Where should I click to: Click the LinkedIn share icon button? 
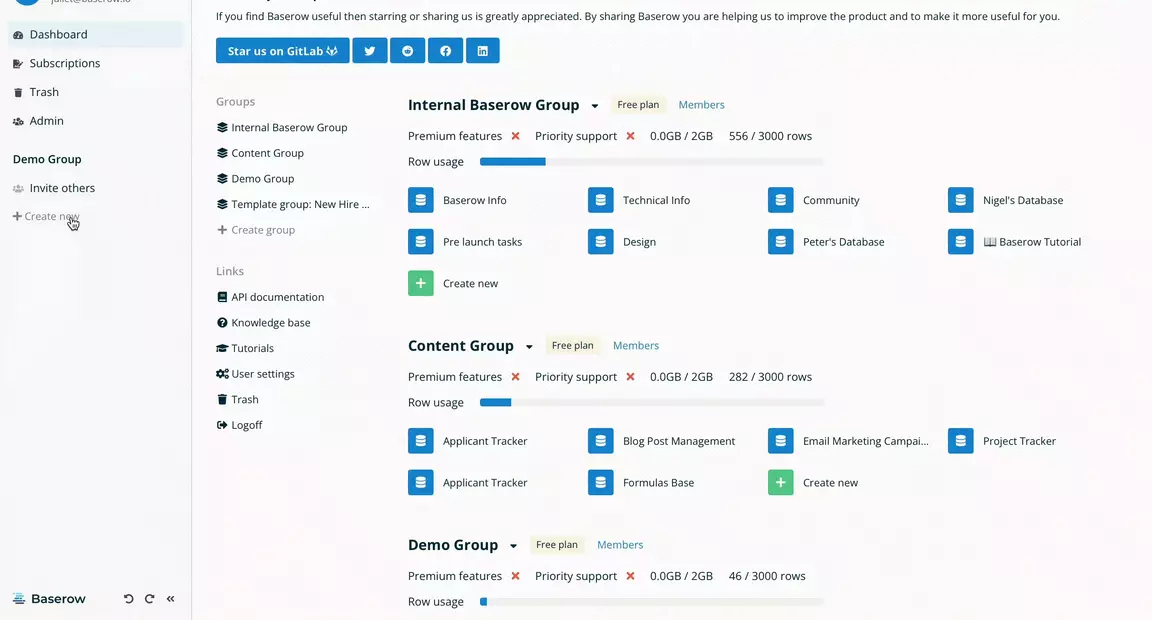pos(483,51)
